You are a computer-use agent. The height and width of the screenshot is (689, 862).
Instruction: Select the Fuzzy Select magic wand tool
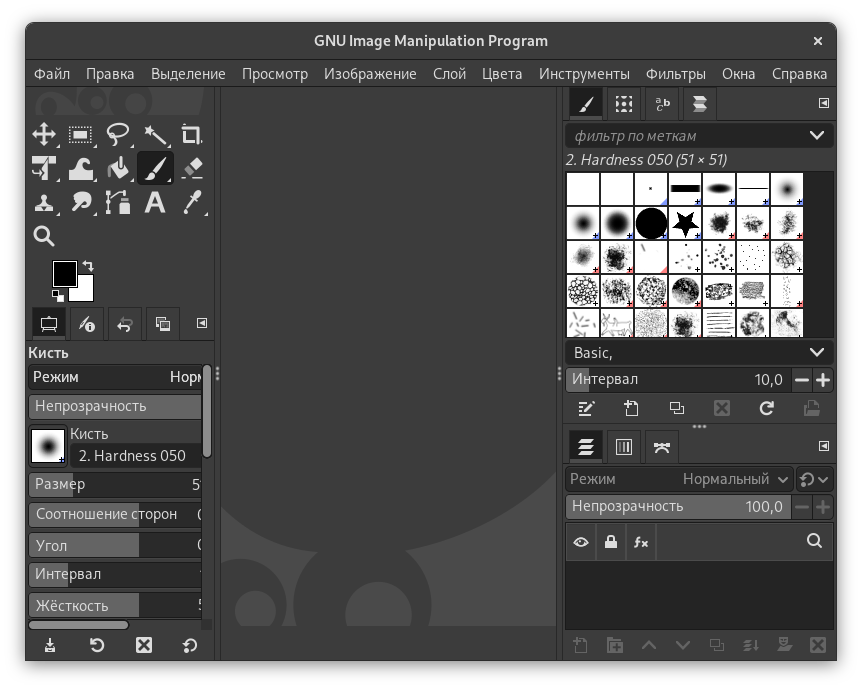click(x=156, y=134)
